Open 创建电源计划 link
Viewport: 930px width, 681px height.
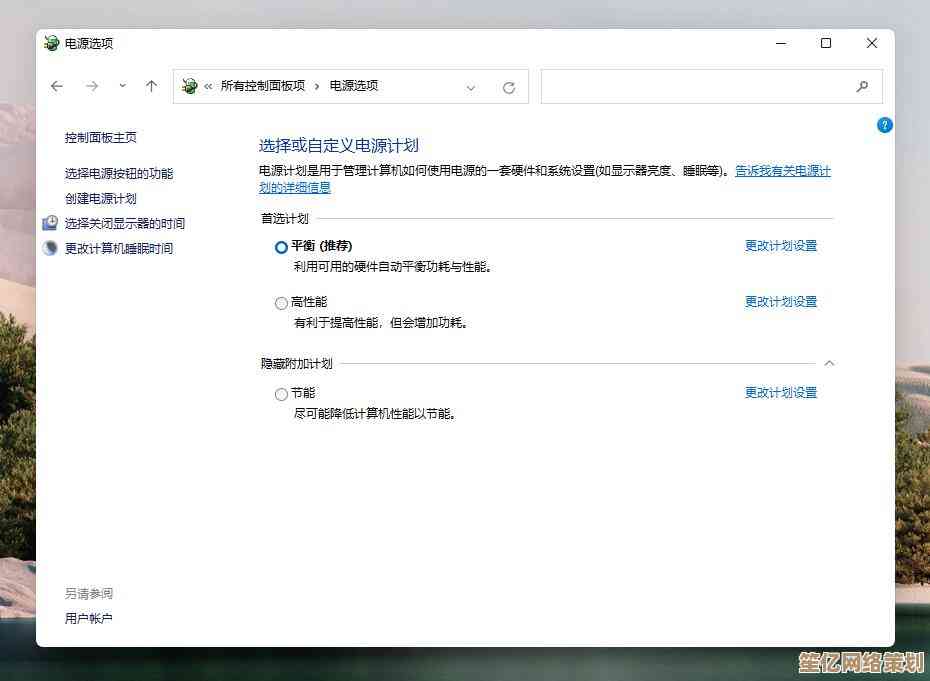coord(101,199)
